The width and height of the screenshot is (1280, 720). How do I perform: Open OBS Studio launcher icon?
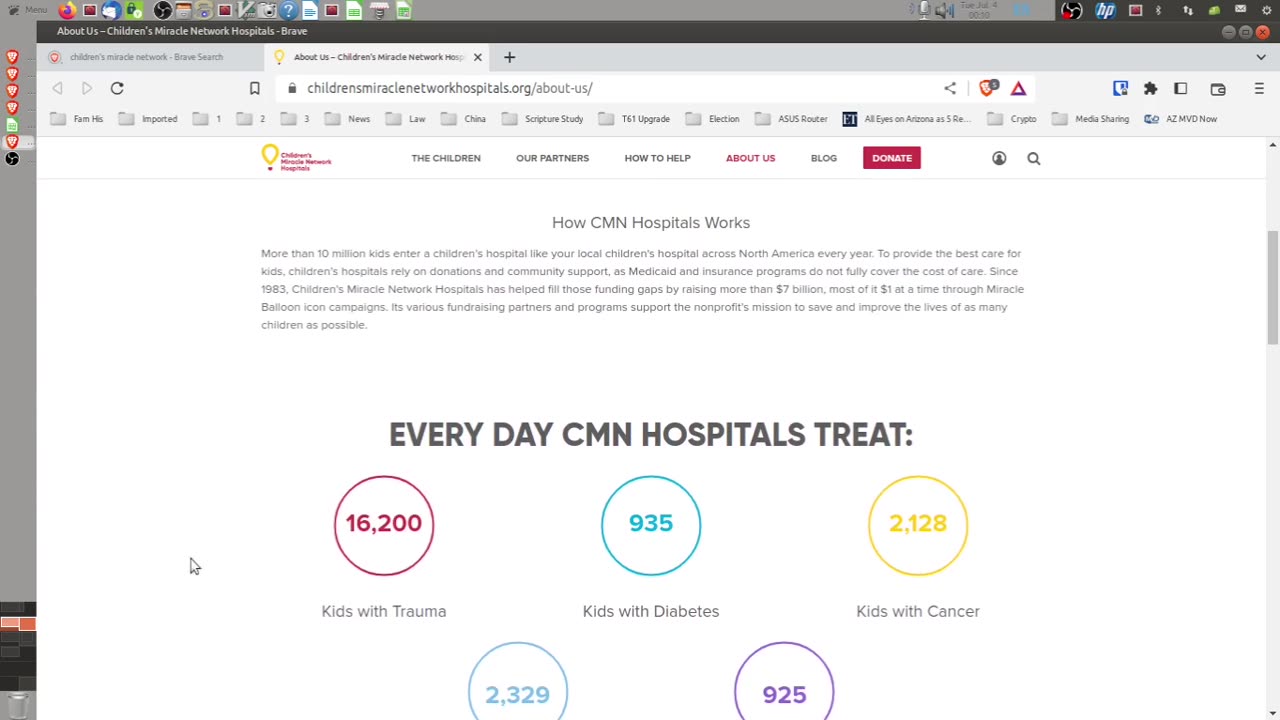coord(163,10)
